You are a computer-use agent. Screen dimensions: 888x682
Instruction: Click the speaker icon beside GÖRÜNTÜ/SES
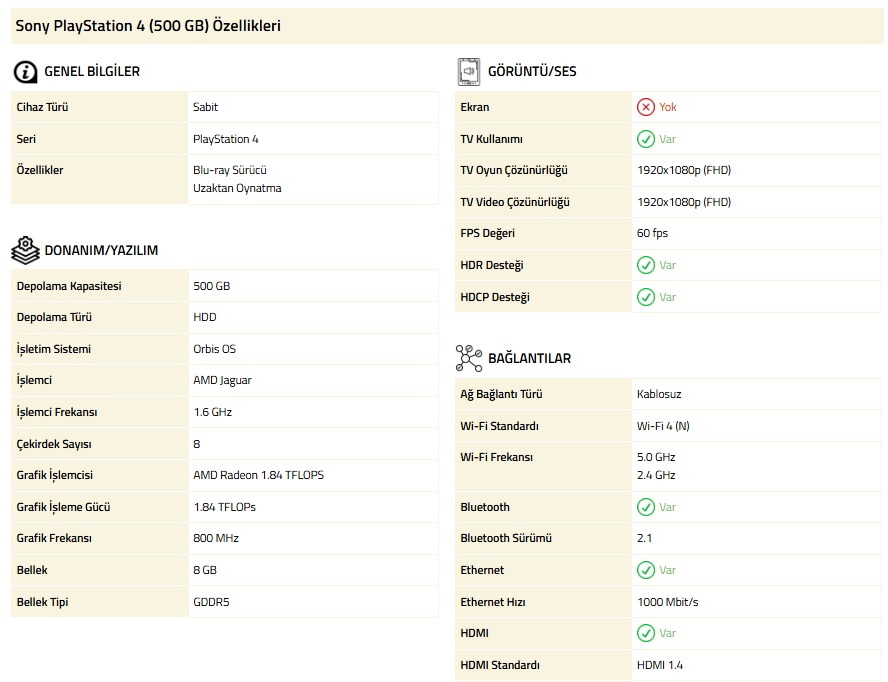pos(469,71)
